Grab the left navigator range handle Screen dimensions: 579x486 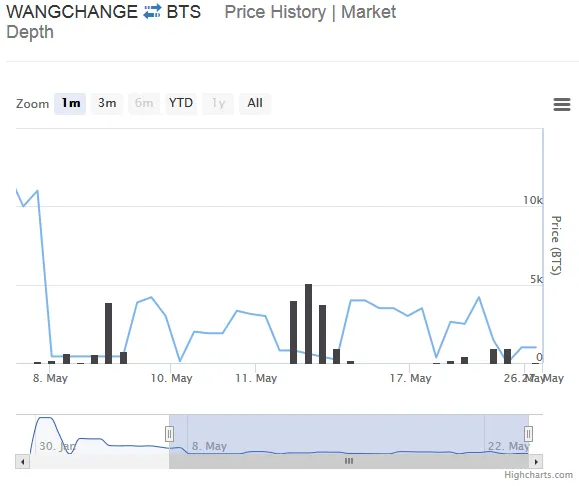click(169, 434)
